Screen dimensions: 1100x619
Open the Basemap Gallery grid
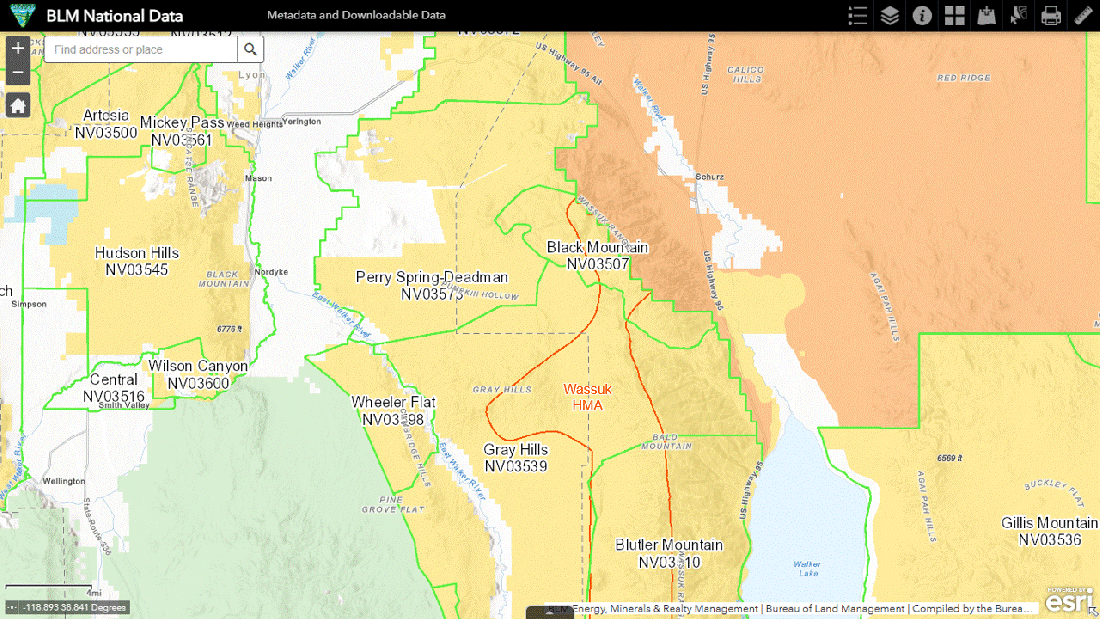pyautogui.click(x=954, y=15)
